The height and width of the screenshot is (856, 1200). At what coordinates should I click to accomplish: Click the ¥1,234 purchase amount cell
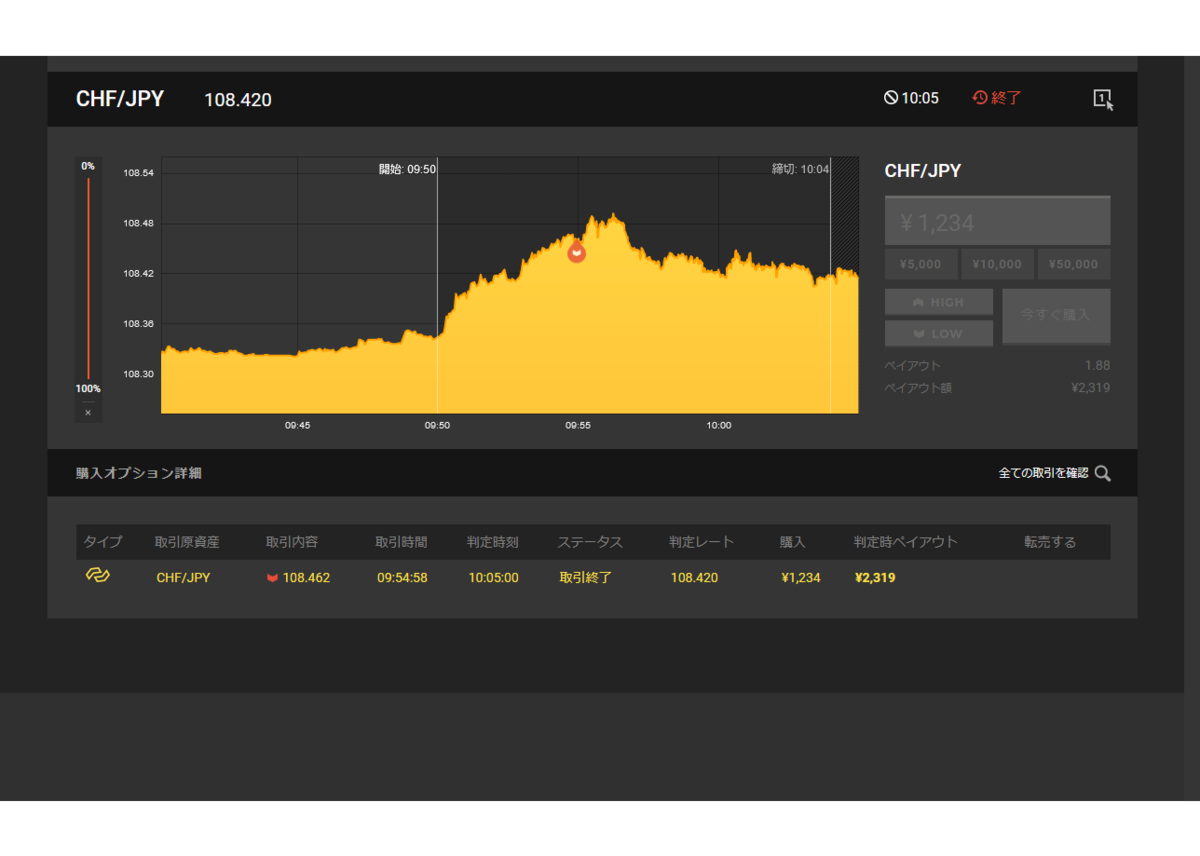click(x=801, y=578)
